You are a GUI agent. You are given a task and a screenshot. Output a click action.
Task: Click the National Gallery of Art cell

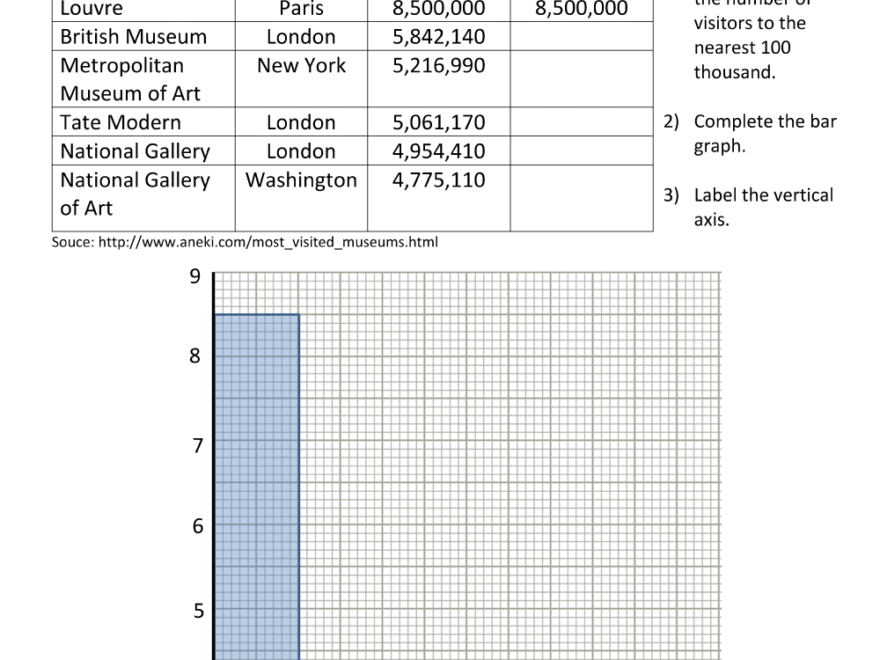click(x=144, y=198)
